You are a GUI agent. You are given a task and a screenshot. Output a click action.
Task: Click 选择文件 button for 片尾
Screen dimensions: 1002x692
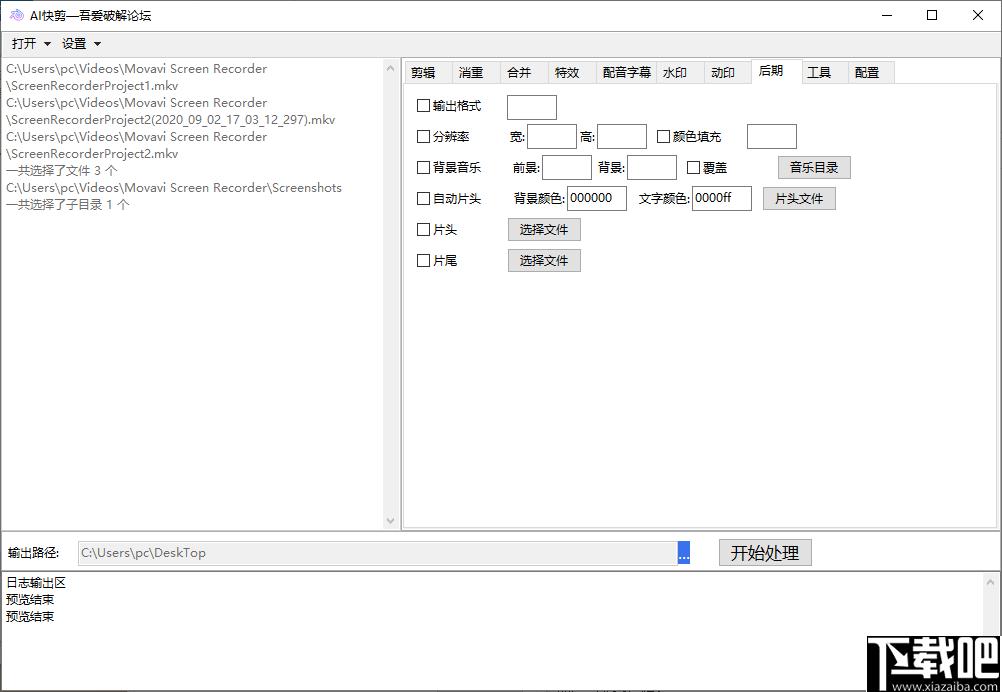544,261
